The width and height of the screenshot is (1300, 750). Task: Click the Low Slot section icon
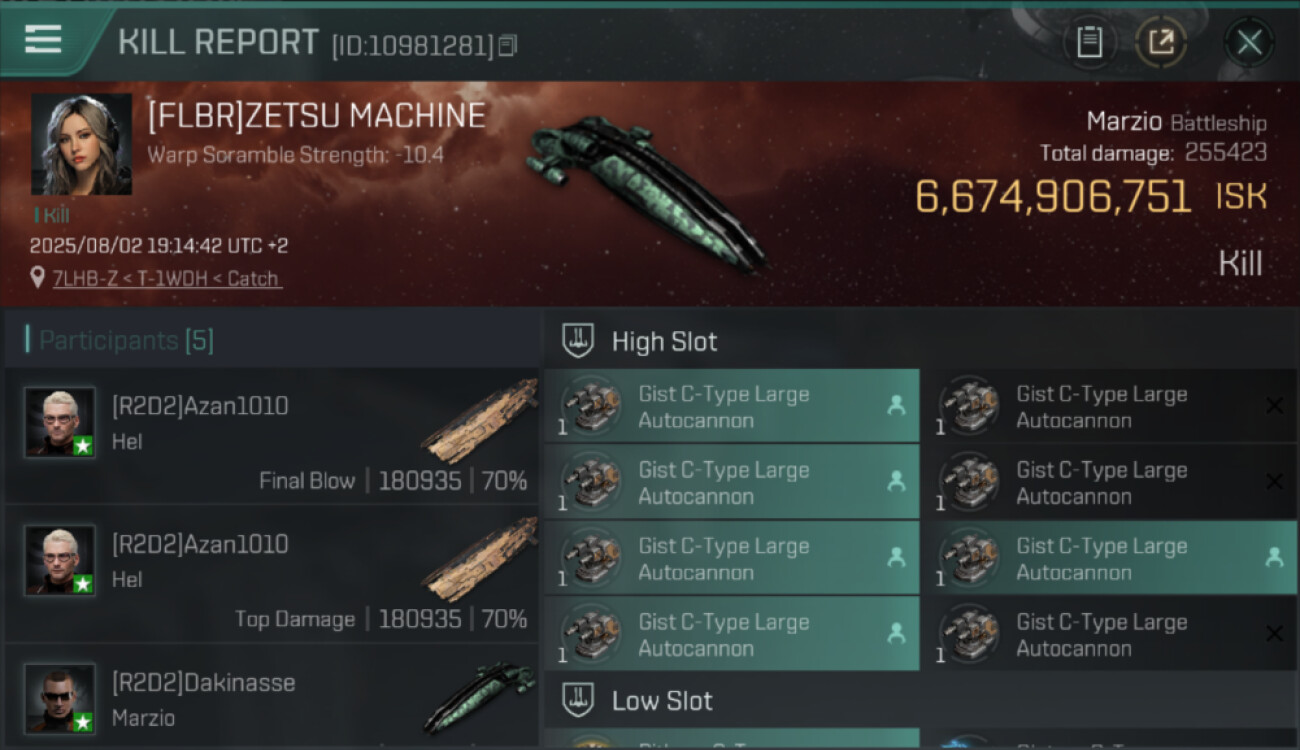pyautogui.click(x=579, y=700)
